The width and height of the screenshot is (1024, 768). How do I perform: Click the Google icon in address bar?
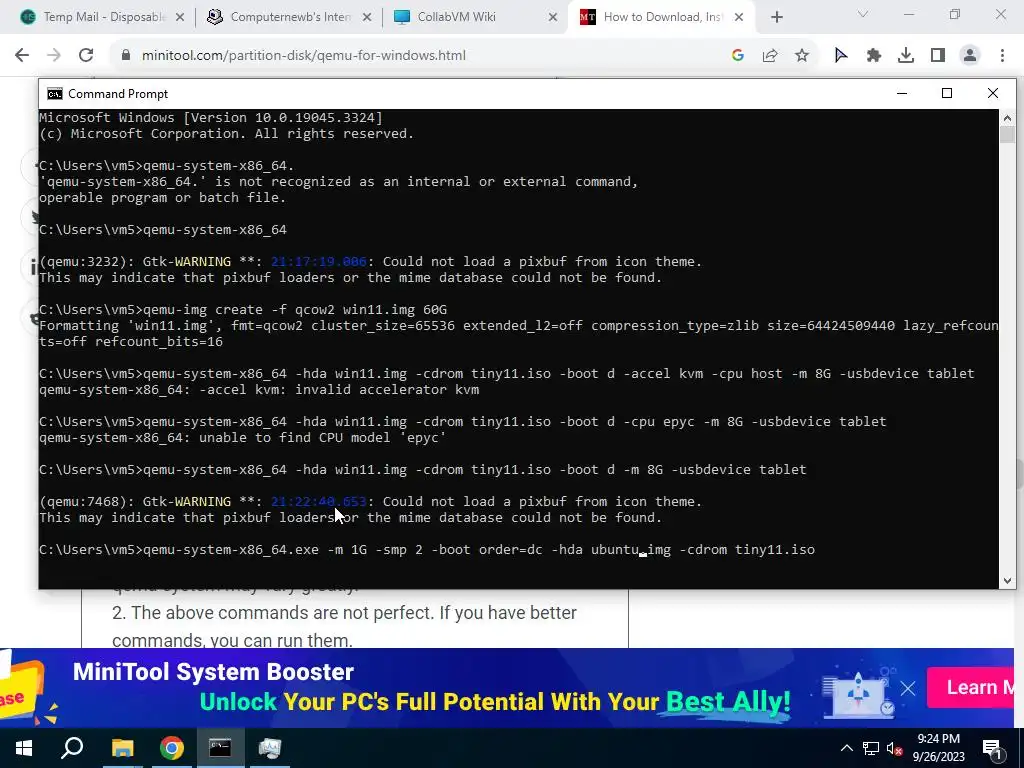[738, 56]
